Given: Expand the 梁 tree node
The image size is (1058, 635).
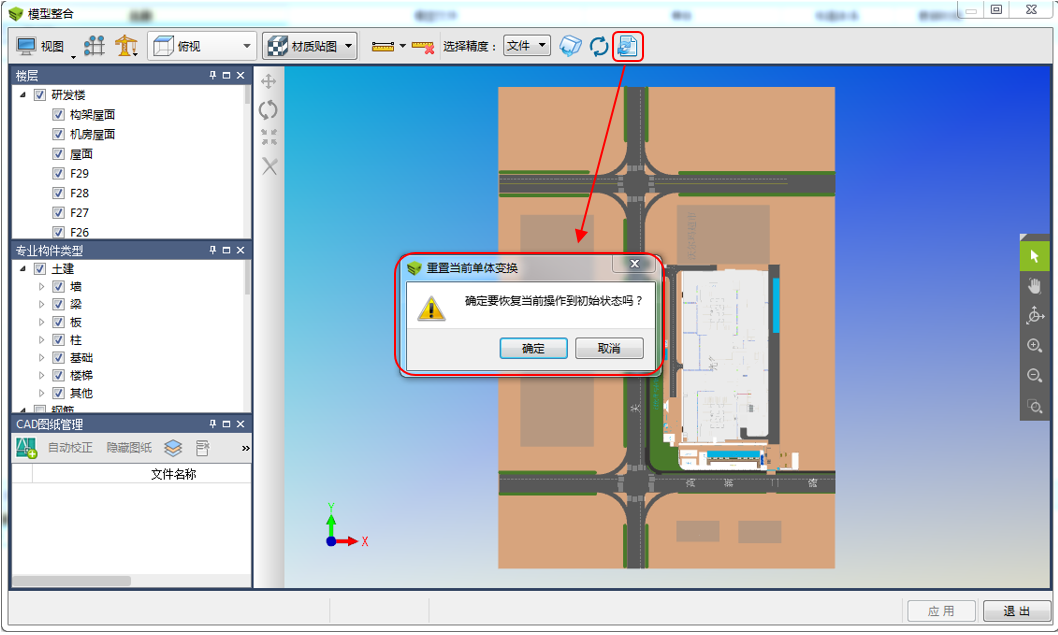Looking at the screenshot, I should click(x=41, y=304).
